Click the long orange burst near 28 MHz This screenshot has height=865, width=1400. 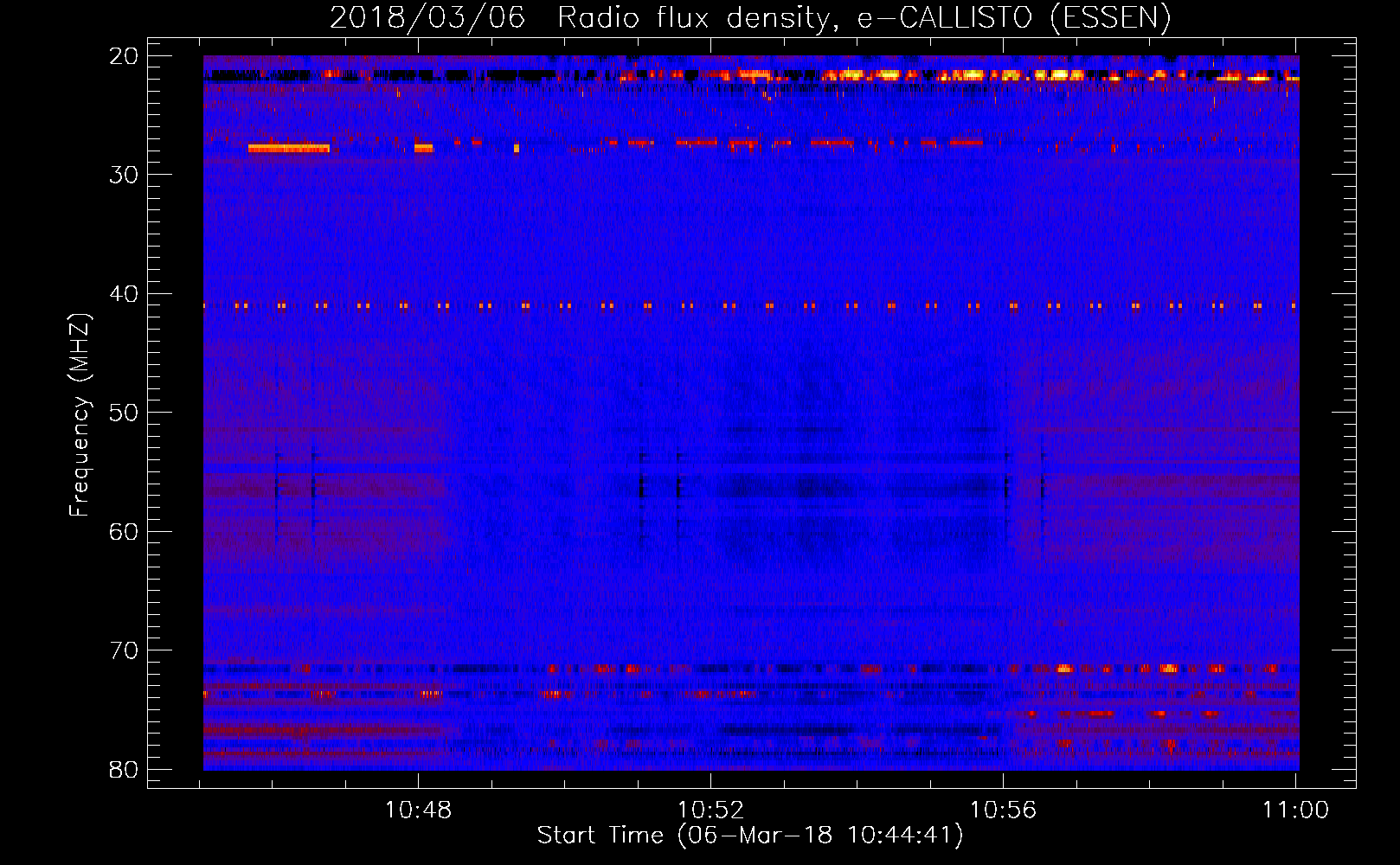[x=289, y=148]
